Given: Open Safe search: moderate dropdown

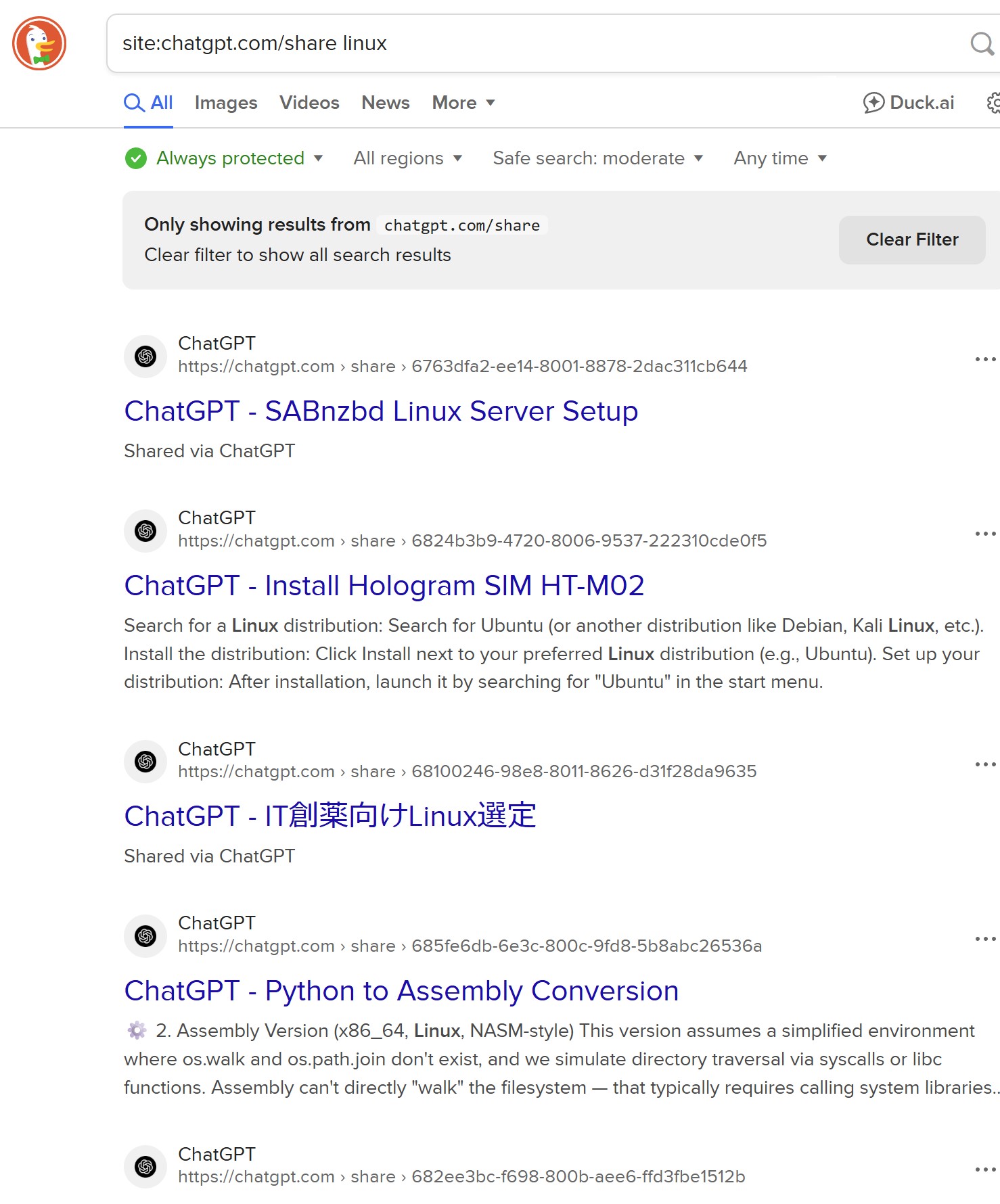Looking at the screenshot, I should (x=598, y=158).
